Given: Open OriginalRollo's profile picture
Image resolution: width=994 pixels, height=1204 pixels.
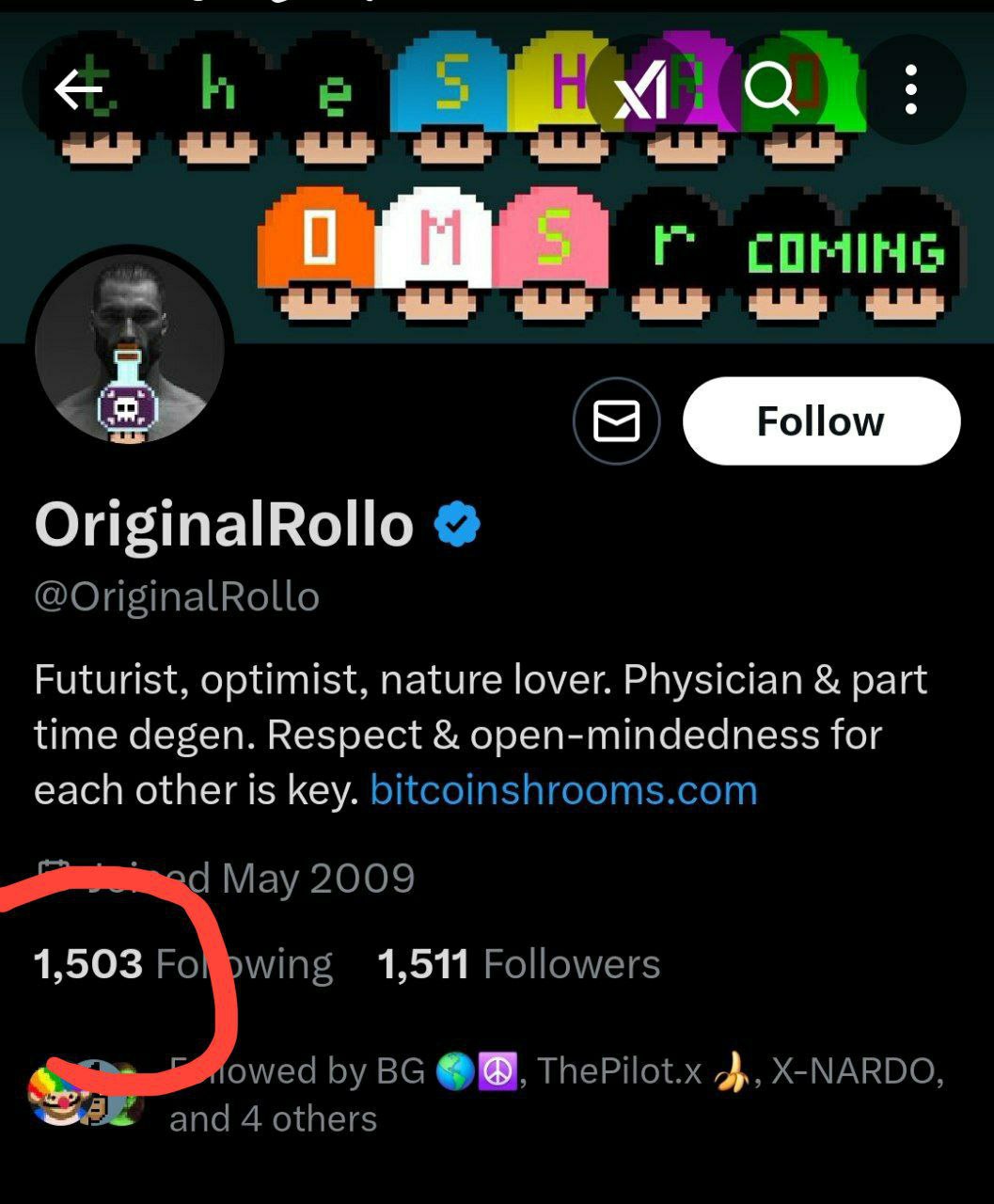Looking at the screenshot, I should coord(130,350).
